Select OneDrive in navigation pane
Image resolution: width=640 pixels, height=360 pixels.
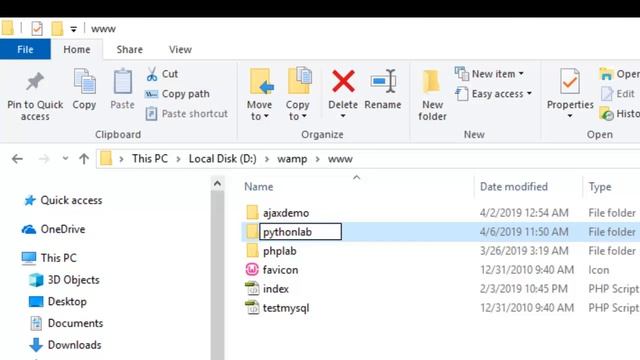pyautogui.click(x=53, y=229)
